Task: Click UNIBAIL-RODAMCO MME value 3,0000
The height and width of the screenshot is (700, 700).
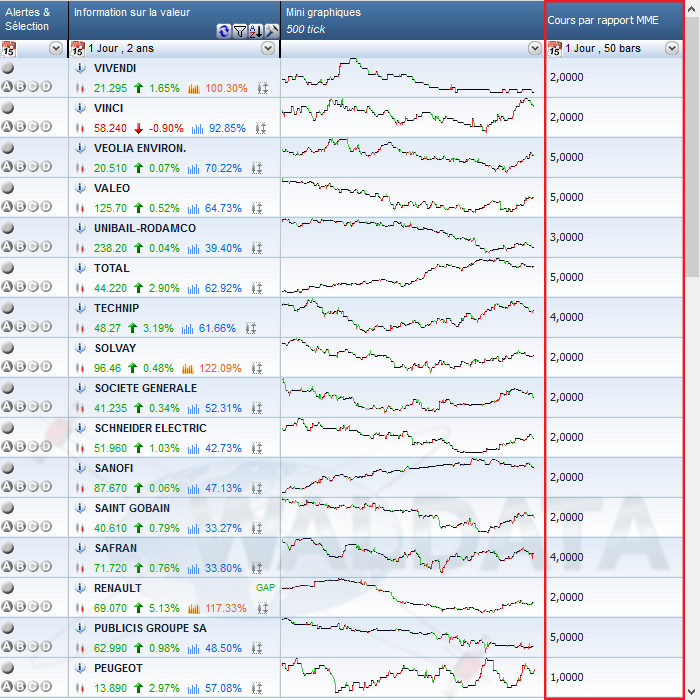Action: (567, 237)
